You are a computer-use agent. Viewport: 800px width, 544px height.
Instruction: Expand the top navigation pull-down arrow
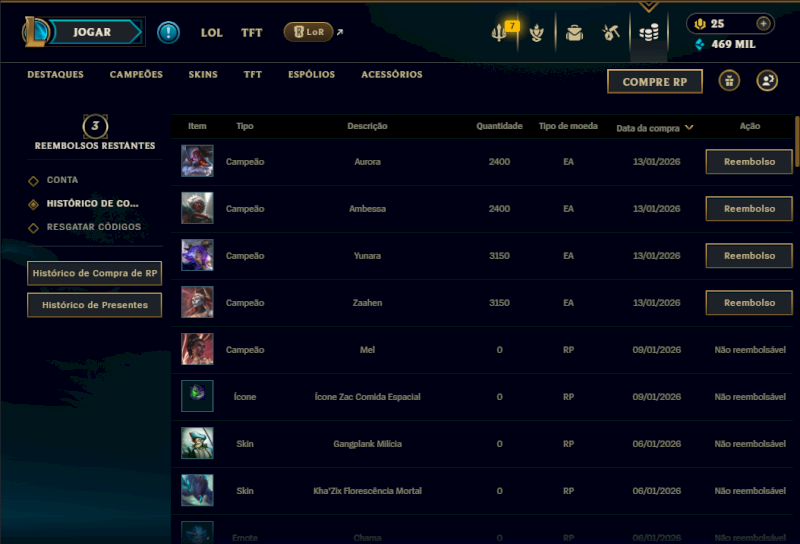(x=648, y=7)
